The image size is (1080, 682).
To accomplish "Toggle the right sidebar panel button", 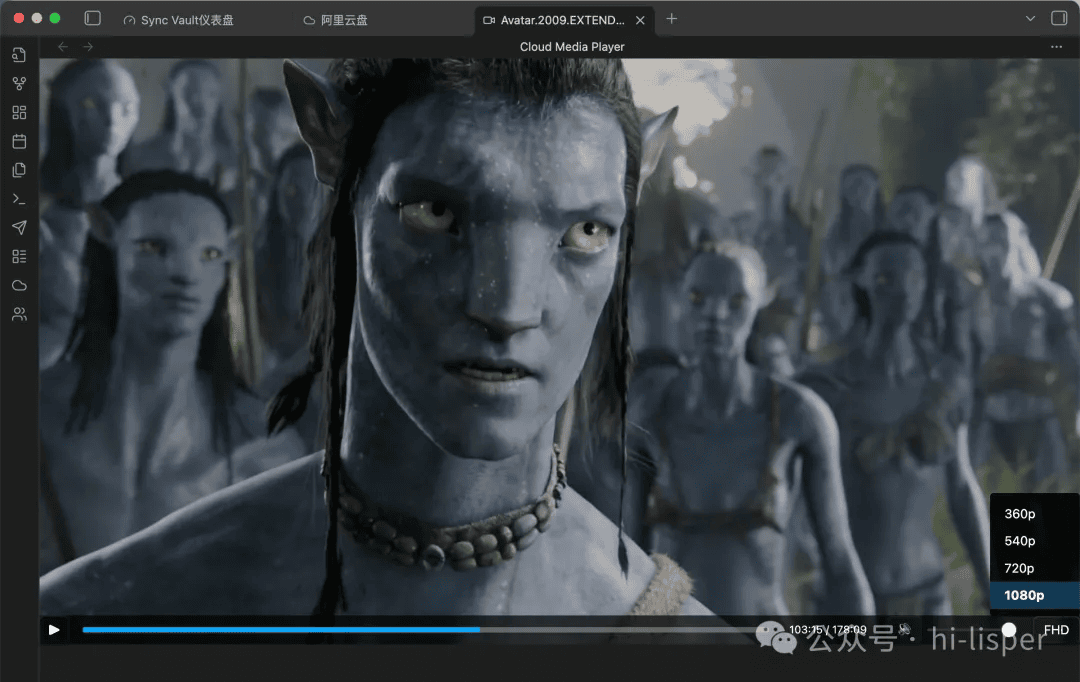I will (x=1059, y=19).
